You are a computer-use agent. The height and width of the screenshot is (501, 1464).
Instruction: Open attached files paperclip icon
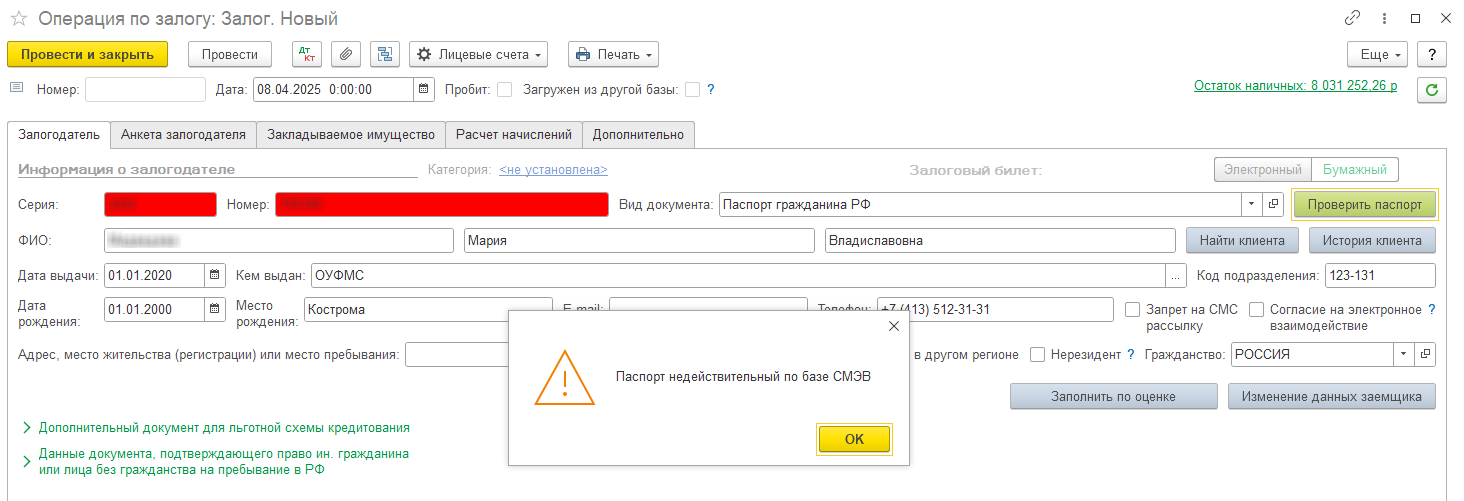[x=345, y=54]
